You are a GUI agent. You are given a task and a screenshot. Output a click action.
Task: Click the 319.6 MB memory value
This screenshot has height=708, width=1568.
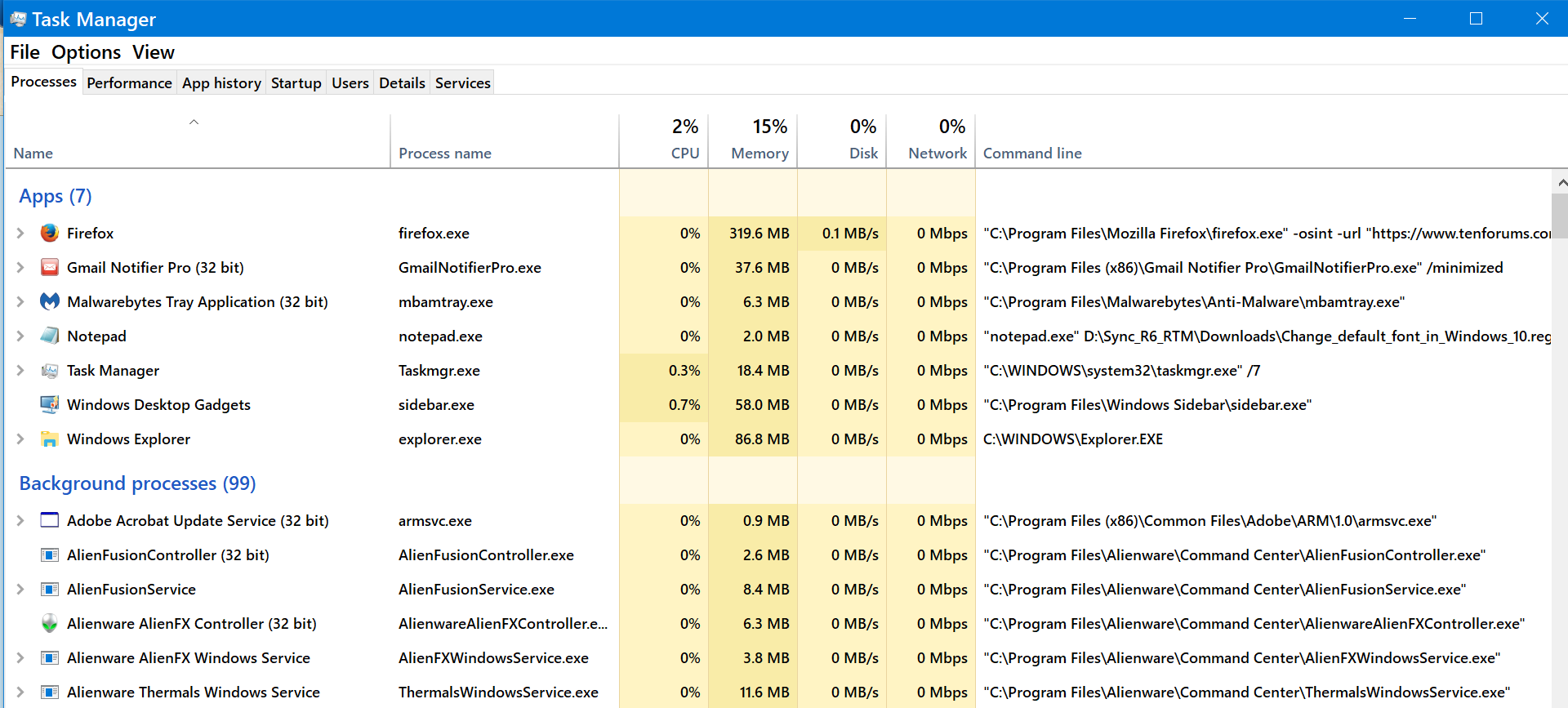(x=759, y=234)
